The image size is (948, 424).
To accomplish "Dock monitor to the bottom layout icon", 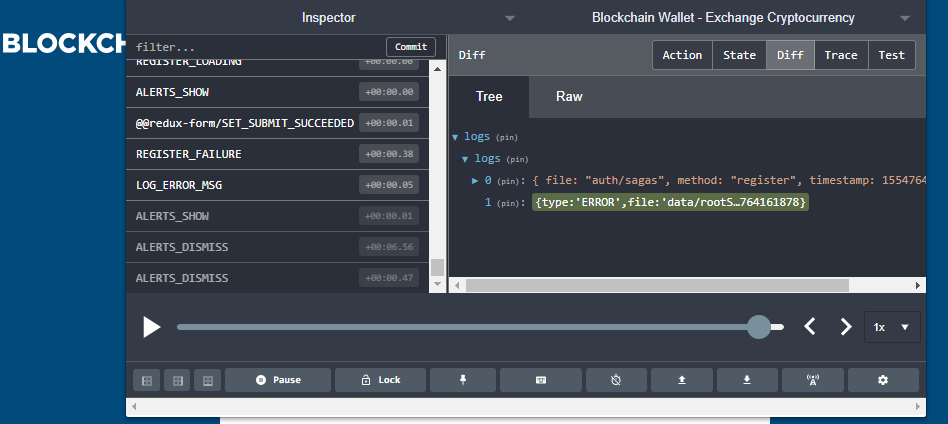I will [x=207, y=380].
